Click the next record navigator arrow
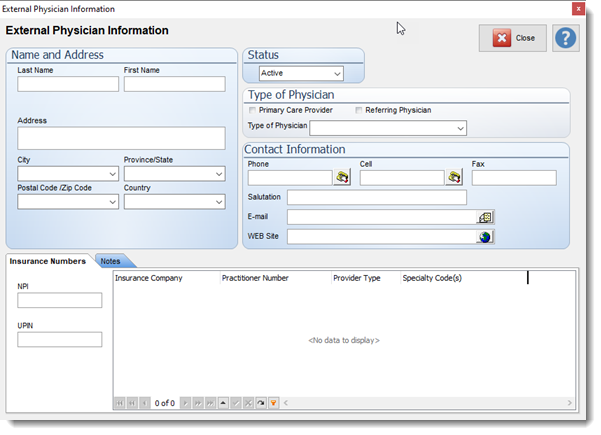The height and width of the screenshot is (435, 601). [186, 403]
